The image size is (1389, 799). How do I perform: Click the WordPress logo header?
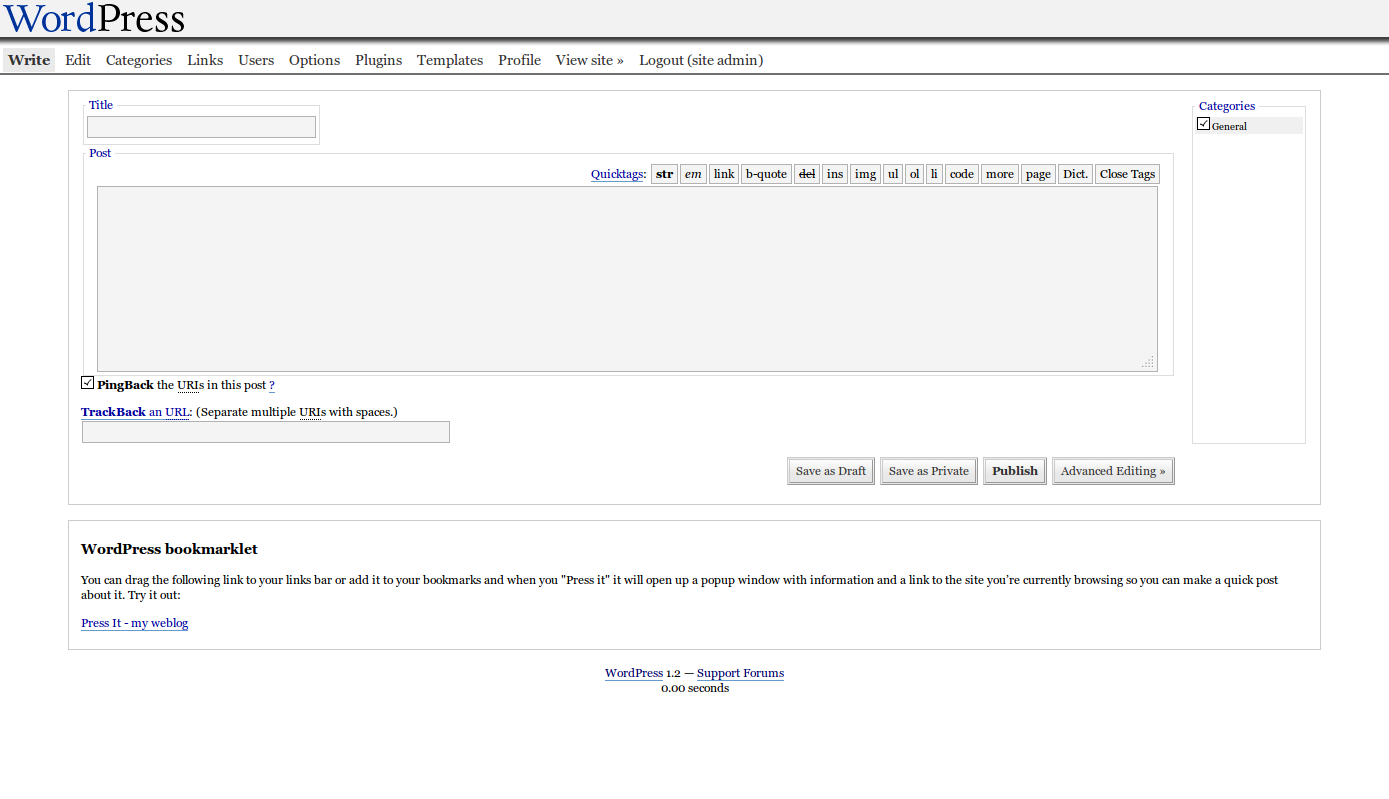tap(95, 18)
